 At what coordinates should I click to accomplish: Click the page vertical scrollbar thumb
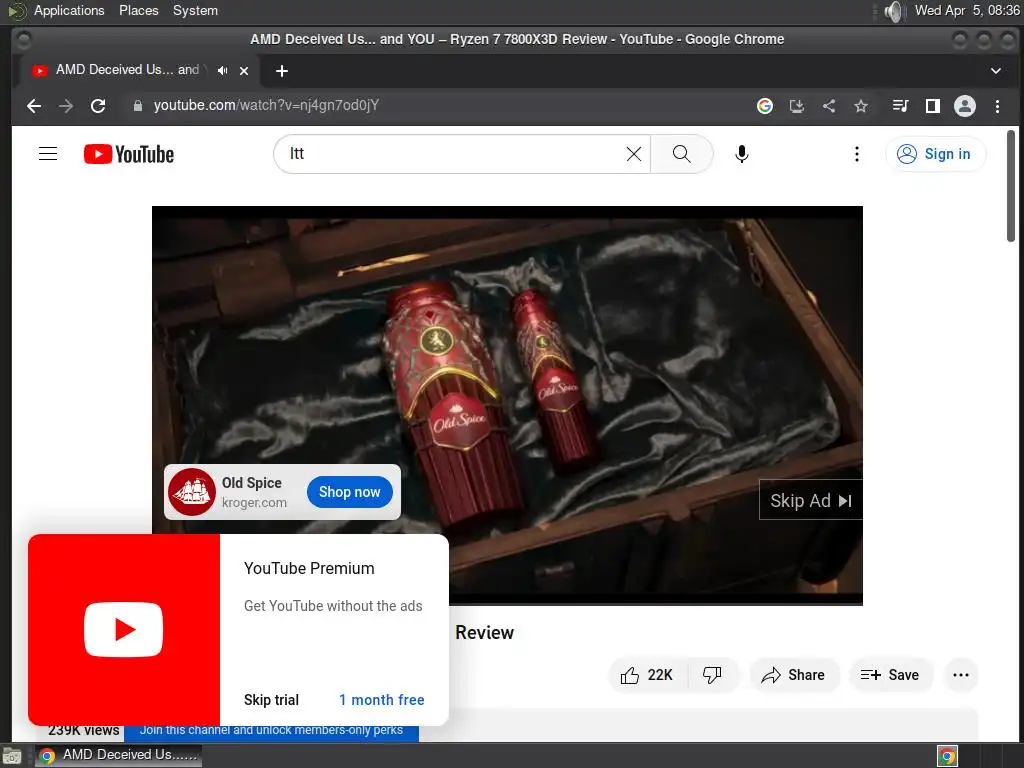pos(1010,186)
